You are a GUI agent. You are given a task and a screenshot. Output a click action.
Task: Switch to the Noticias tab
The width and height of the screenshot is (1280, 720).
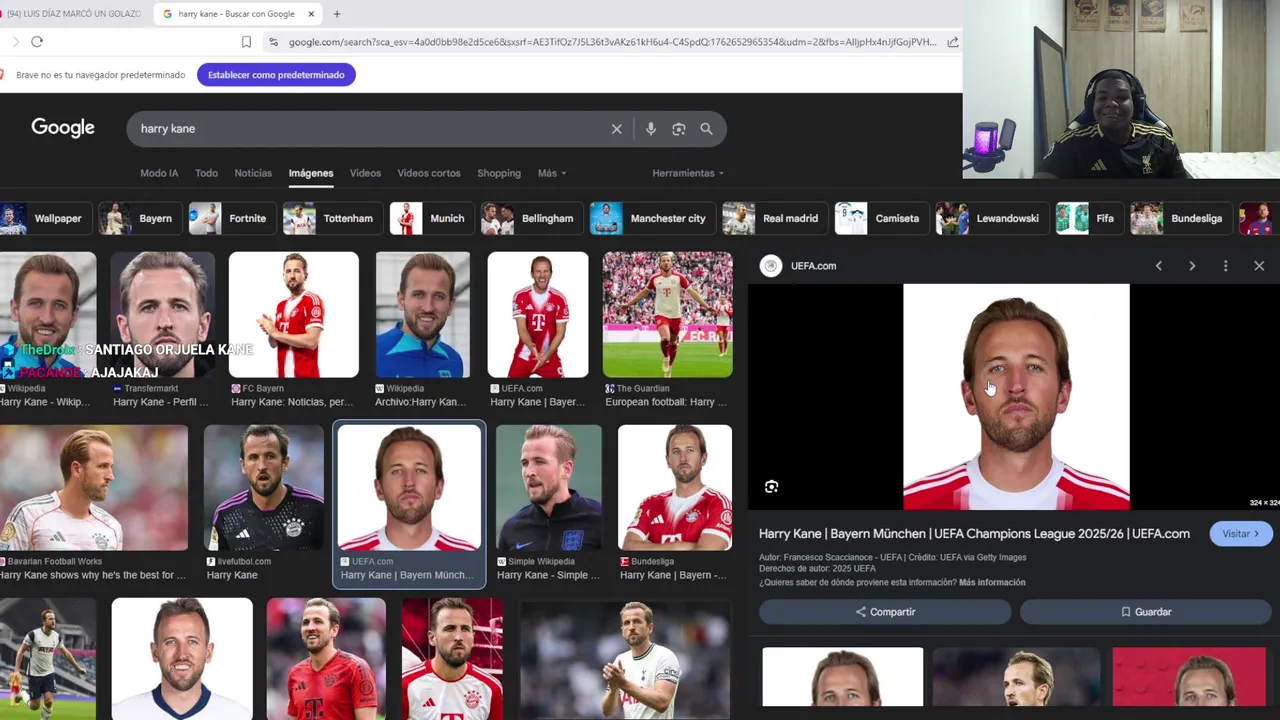coord(253,173)
